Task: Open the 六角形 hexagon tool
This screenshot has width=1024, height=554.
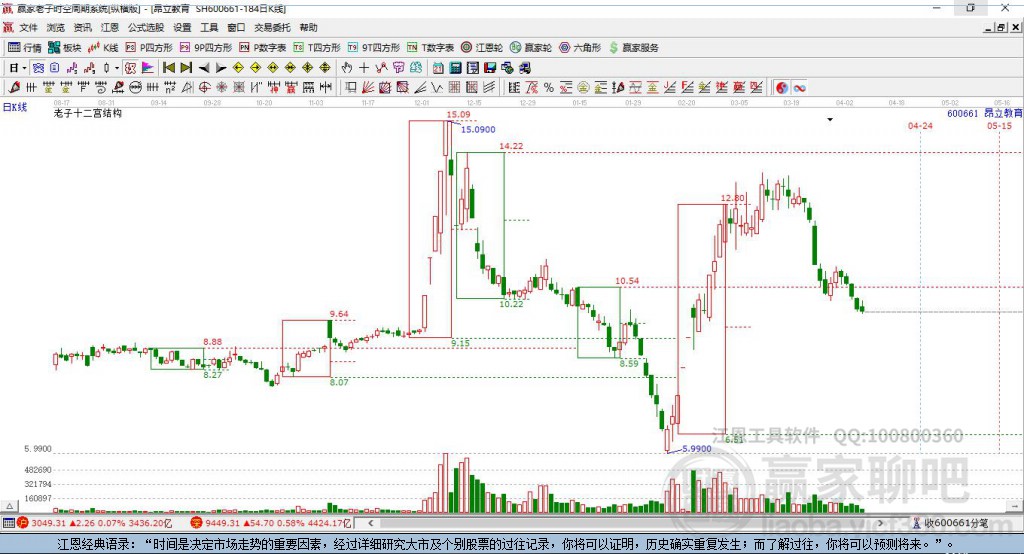Action: (x=580, y=48)
